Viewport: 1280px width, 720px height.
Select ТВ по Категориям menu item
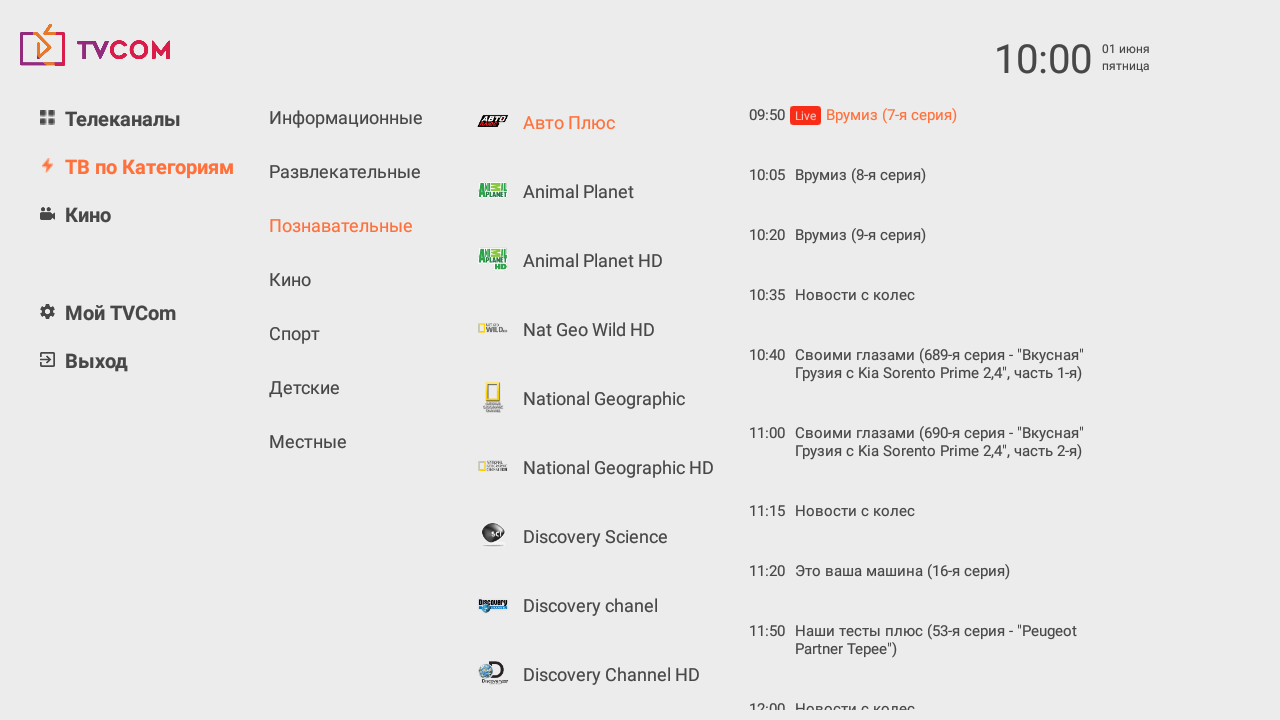click(149, 167)
